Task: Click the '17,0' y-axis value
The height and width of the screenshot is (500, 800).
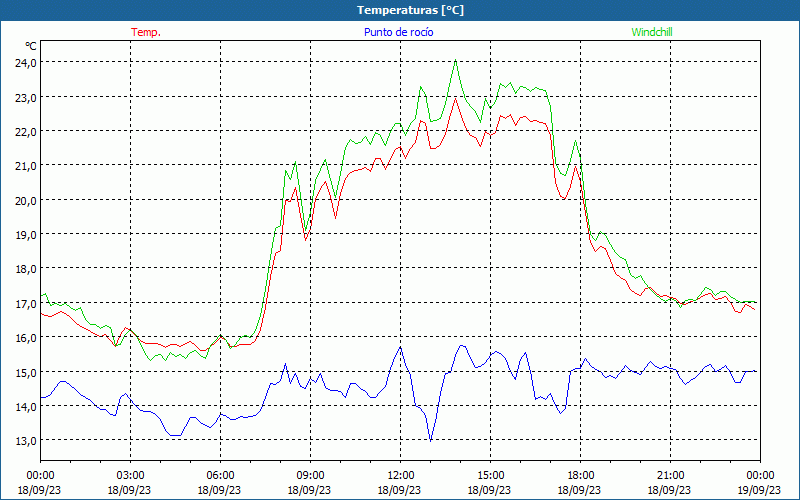Action: click(x=25, y=304)
